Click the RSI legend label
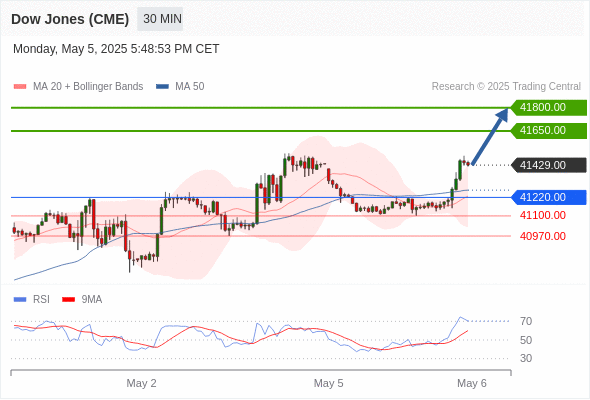This screenshot has height=400, width=590. coord(41,300)
